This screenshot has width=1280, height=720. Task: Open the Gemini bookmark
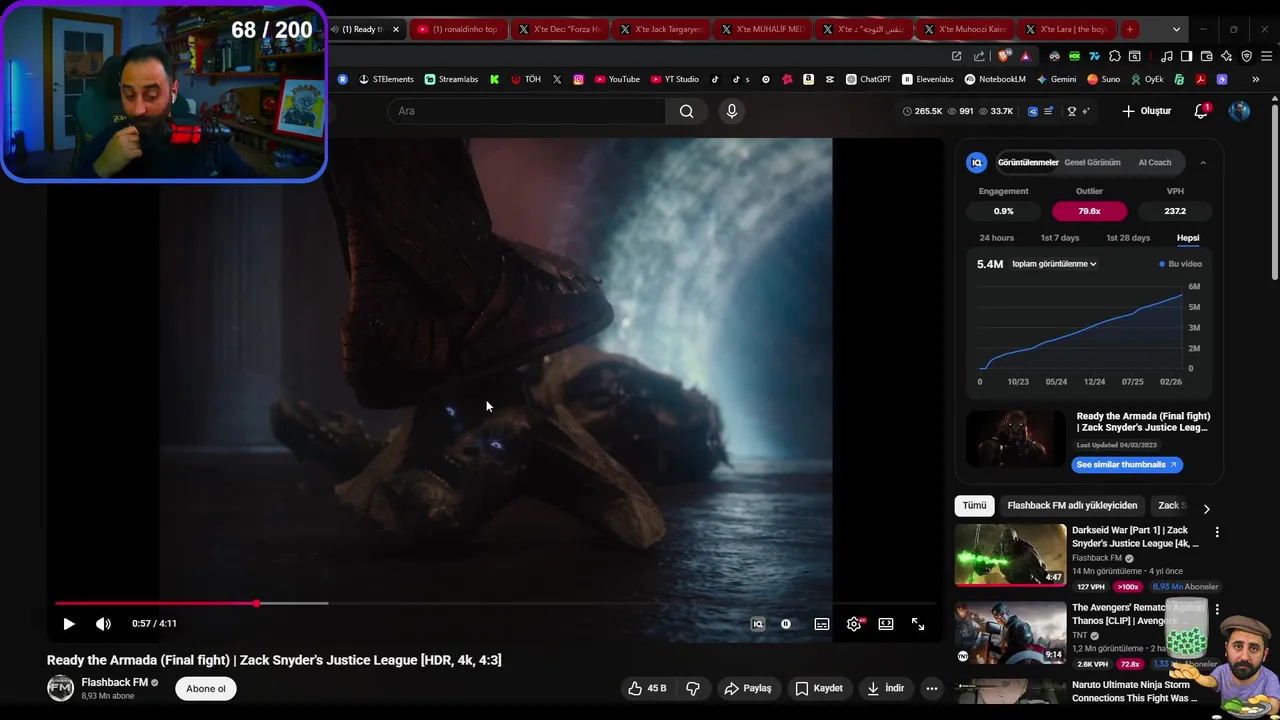(x=1057, y=79)
